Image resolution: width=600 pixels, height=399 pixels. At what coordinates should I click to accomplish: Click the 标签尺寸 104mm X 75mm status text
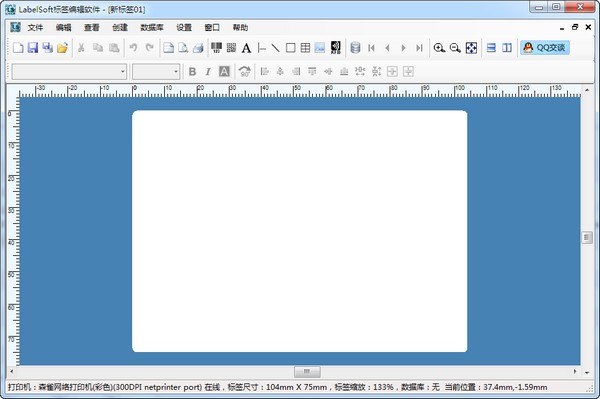[x=277, y=387]
